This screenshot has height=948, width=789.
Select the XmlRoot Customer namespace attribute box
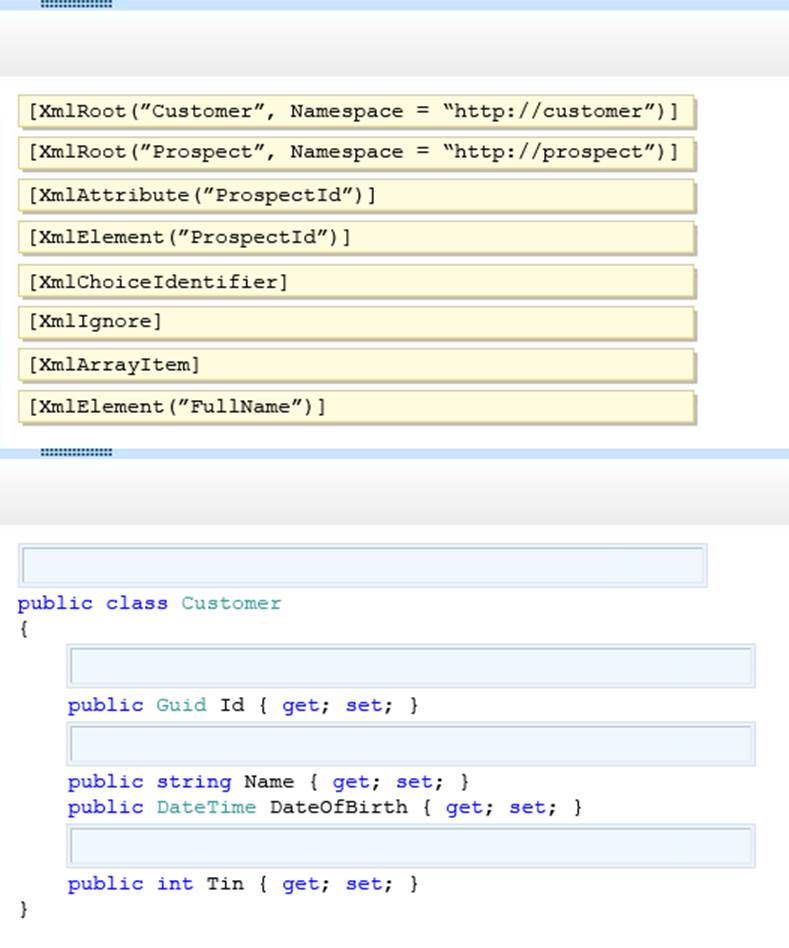click(355, 112)
